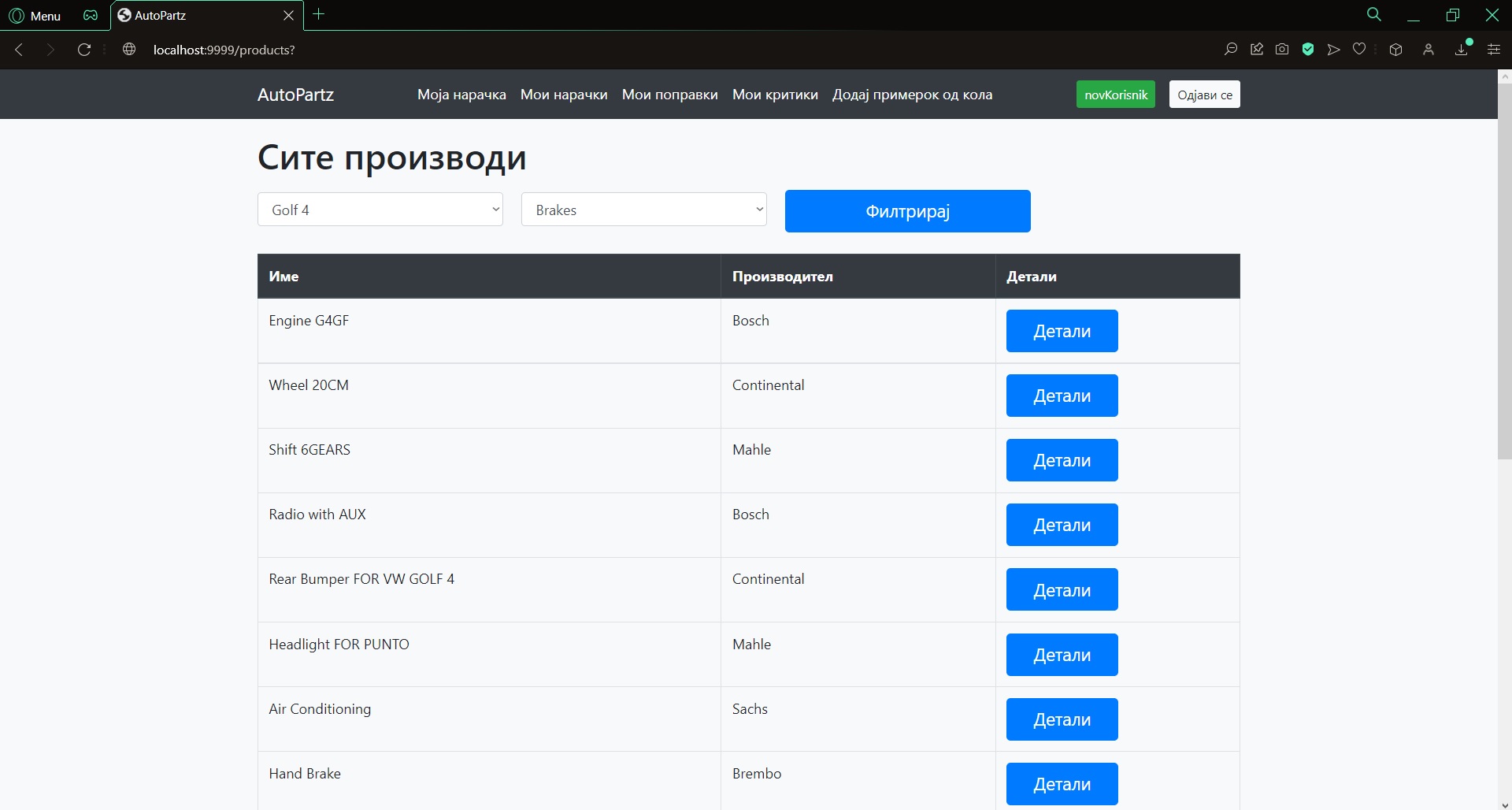Image resolution: width=1512 pixels, height=810 pixels.
Task: Go to Мои поправки in the navbar
Action: [669, 95]
